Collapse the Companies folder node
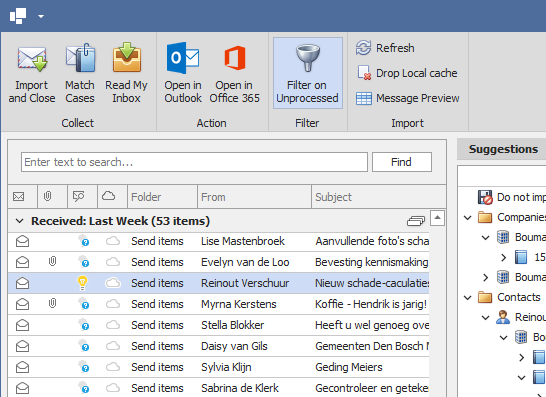546x397 pixels. click(468, 218)
